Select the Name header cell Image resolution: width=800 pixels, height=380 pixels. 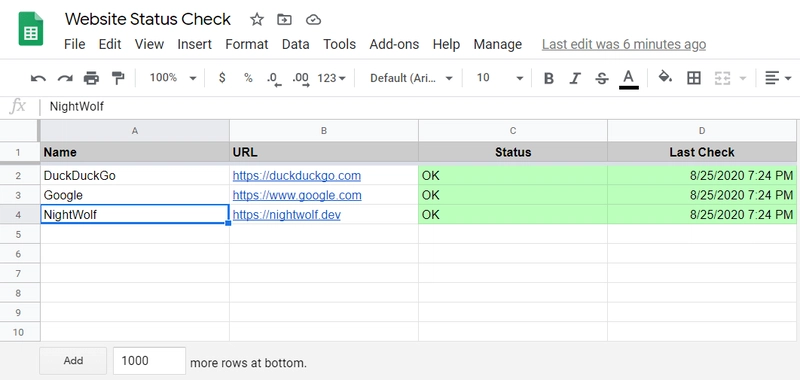click(x=135, y=152)
